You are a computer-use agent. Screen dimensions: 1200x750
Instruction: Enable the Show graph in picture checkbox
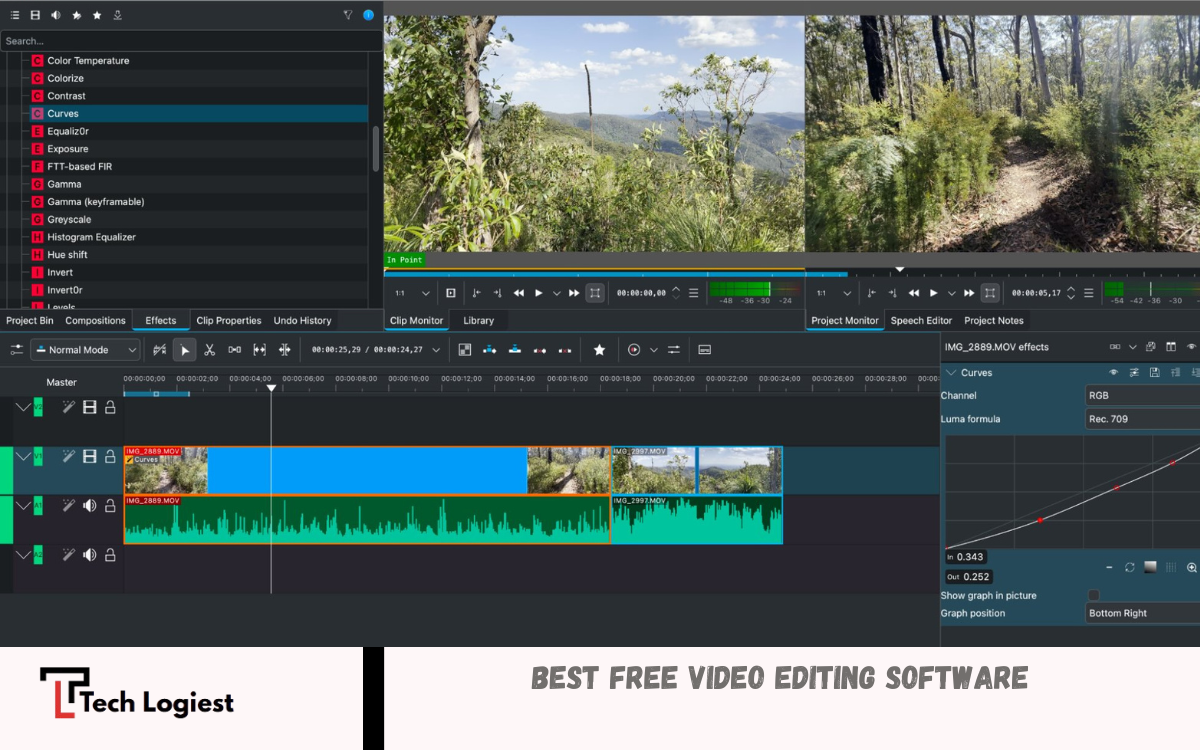1093,596
